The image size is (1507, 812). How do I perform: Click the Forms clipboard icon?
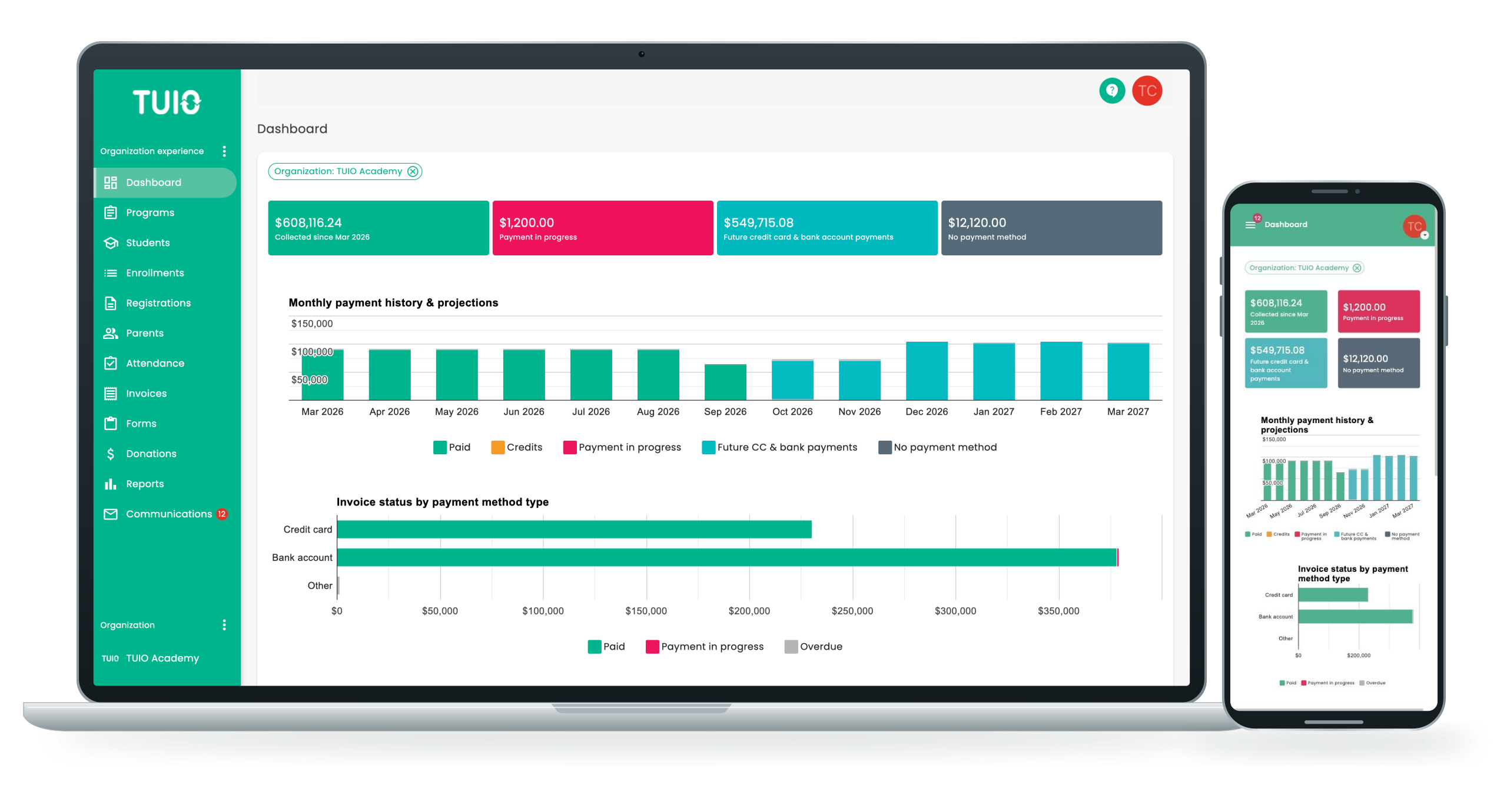(110, 423)
